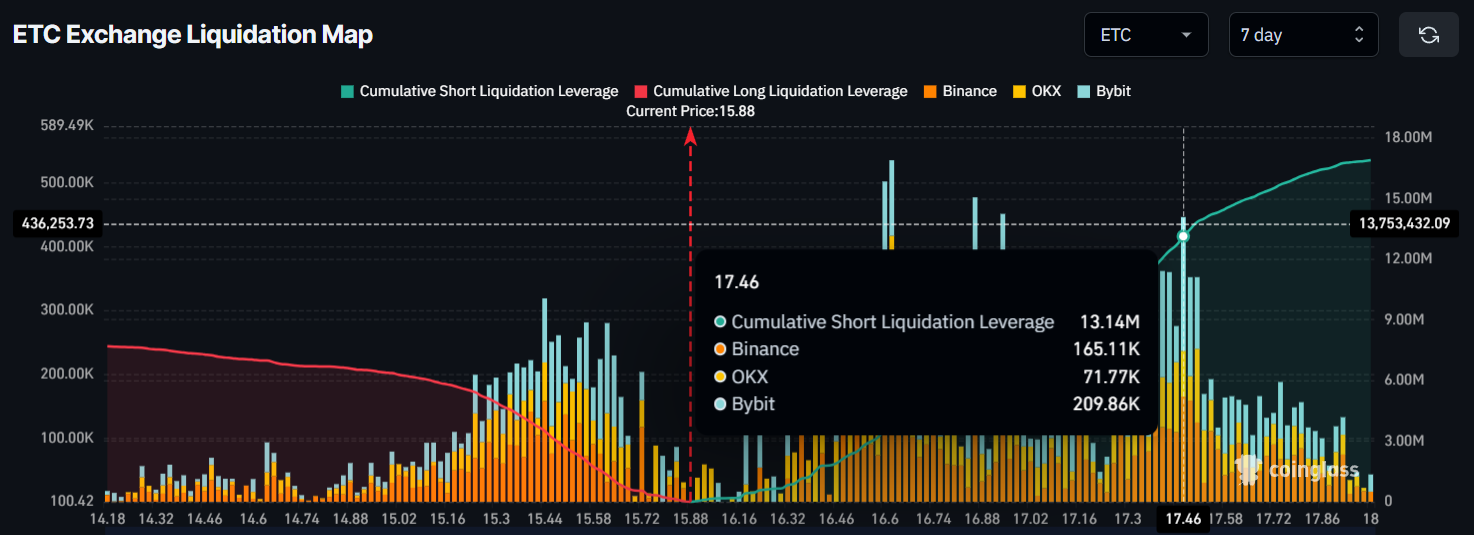Click the red arrowhead on price line
This screenshot has width=1474, height=535.
pos(690,137)
